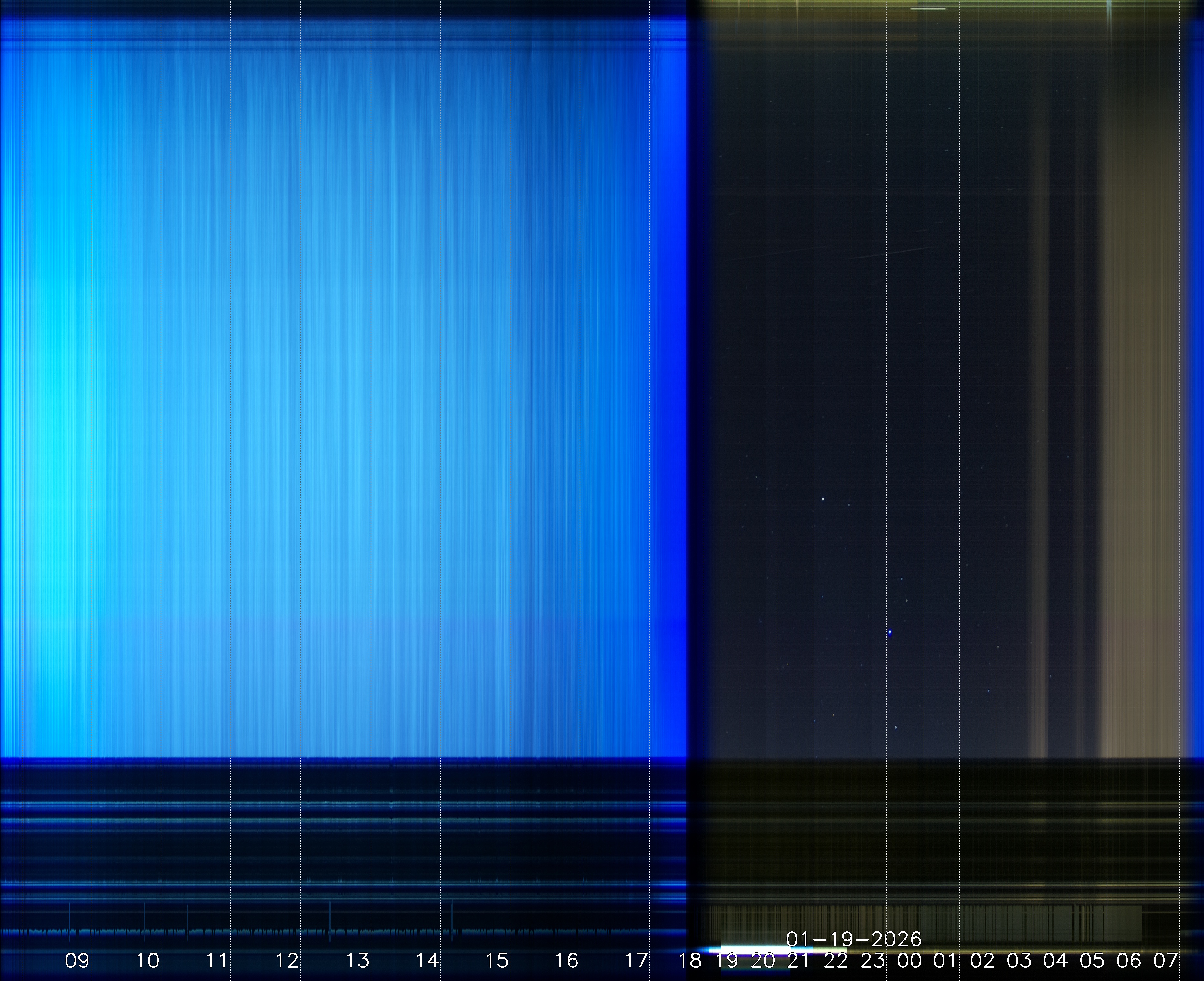The image size is (1204, 981).
Task: Select the 04 hour marker
Action: (x=1055, y=960)
